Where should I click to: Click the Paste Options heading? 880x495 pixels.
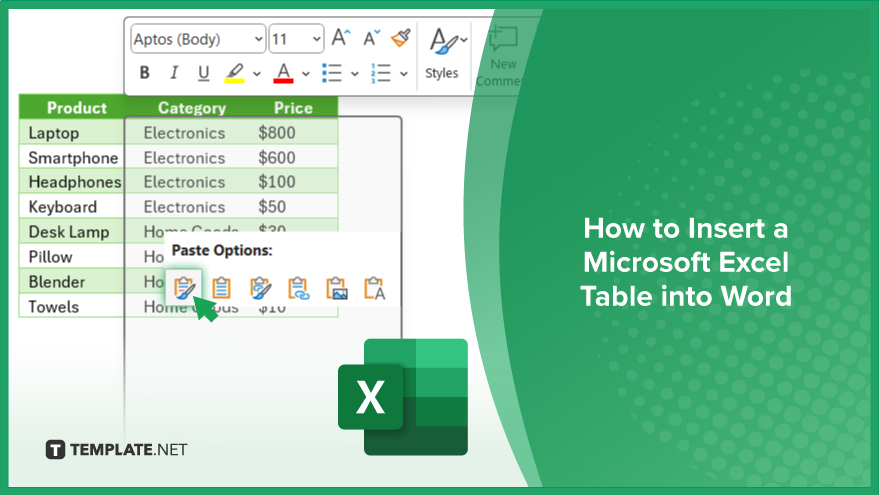pyautogui.click(x=222, y=250)
